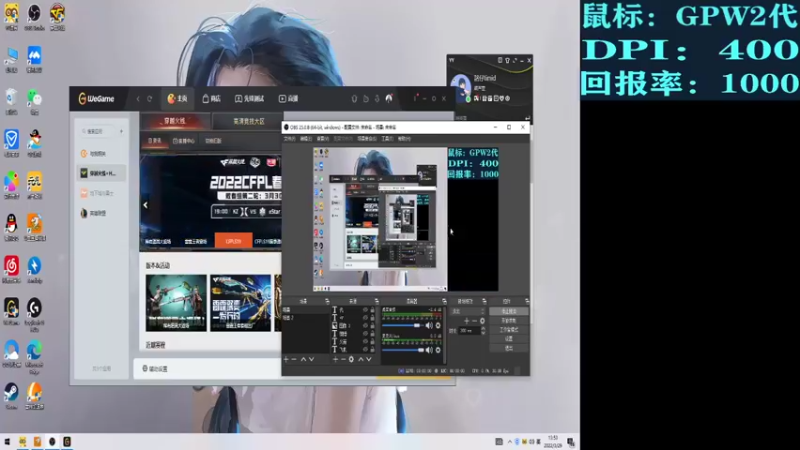Open OBS 帮助 menu

click(404, 139)
